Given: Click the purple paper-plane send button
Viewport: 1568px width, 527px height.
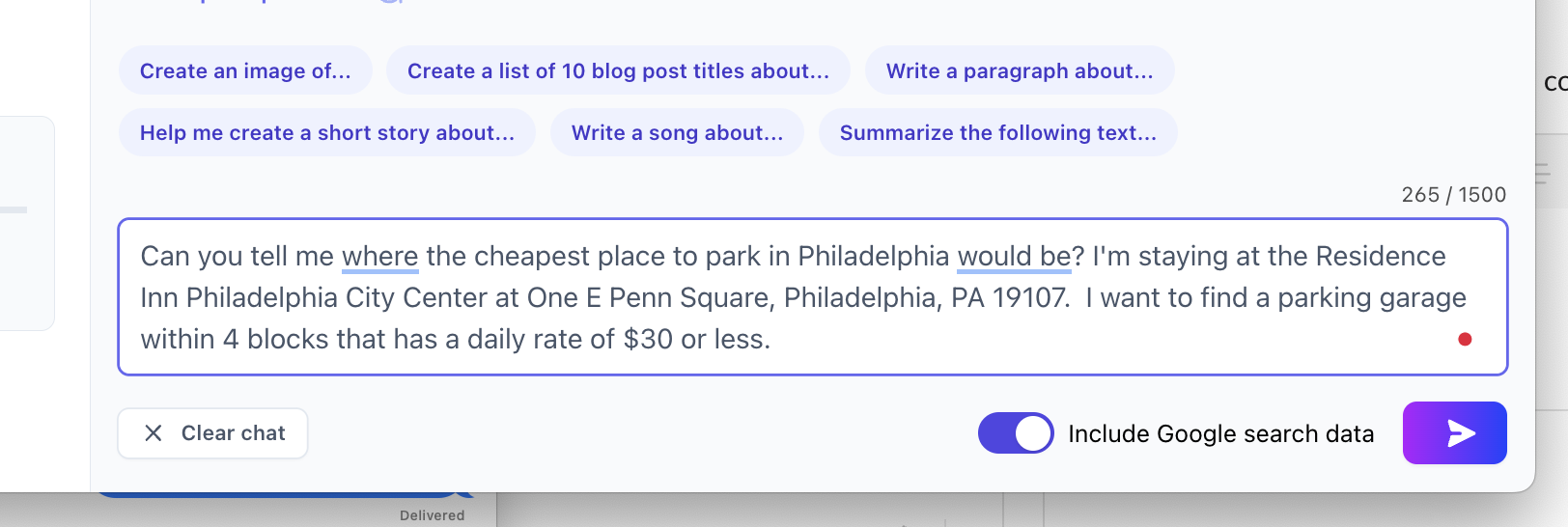Looking at the screenshot, I should 1454,433.
